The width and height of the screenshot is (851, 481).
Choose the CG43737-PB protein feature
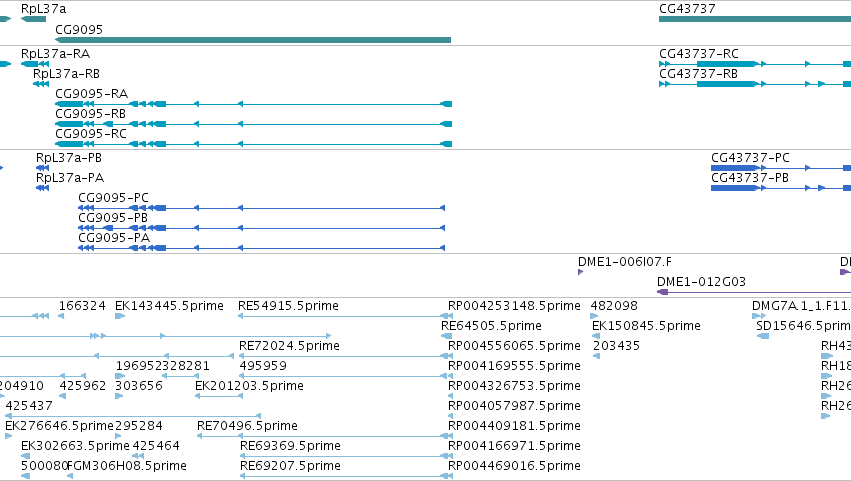781,188
